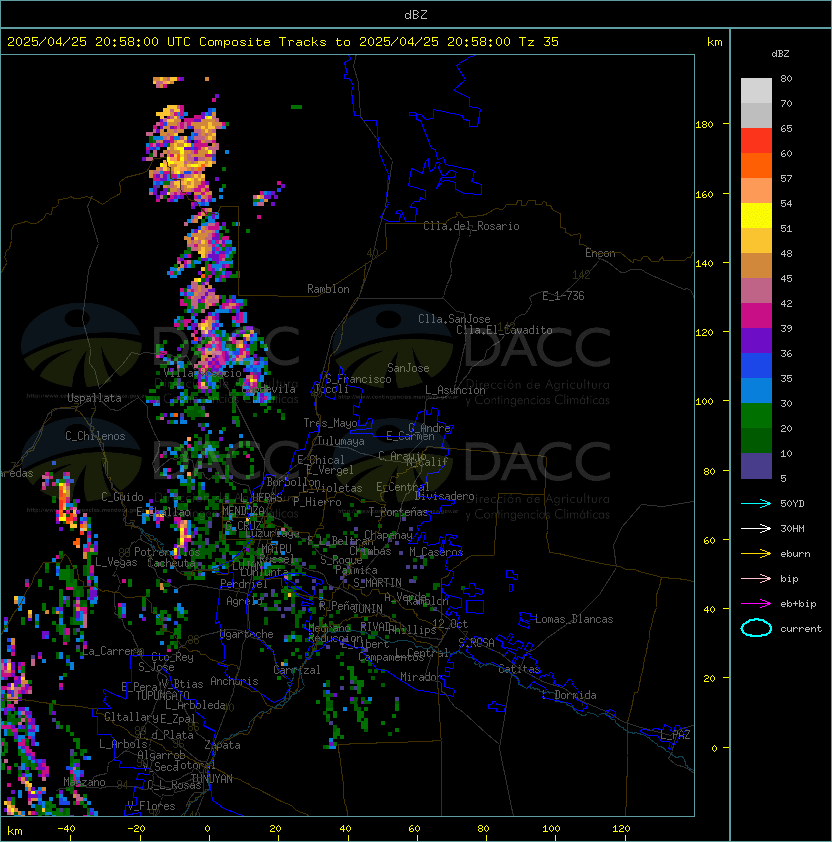The image size is (832, 842).
Task: Click the 'V_Flores' map label
Action: tap(151, 806)
